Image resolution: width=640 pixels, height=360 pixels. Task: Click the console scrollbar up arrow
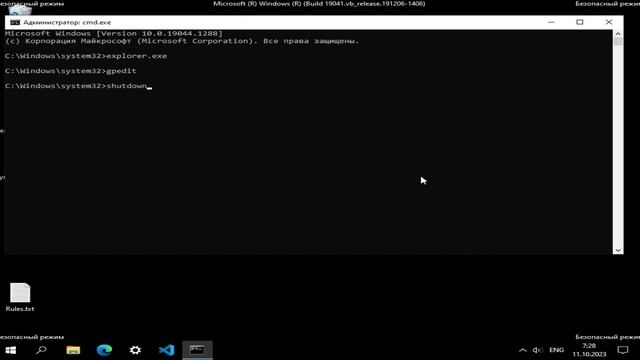coord(618,34)
